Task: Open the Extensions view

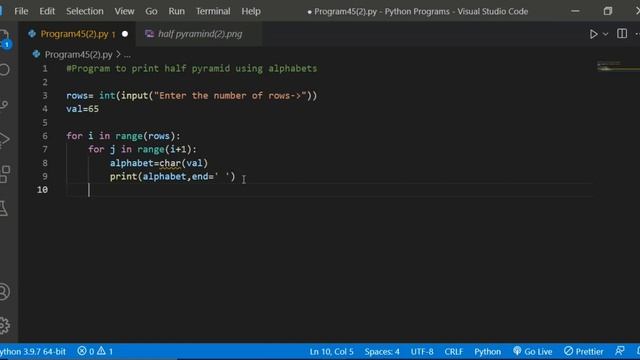Action: pos(5,174)
